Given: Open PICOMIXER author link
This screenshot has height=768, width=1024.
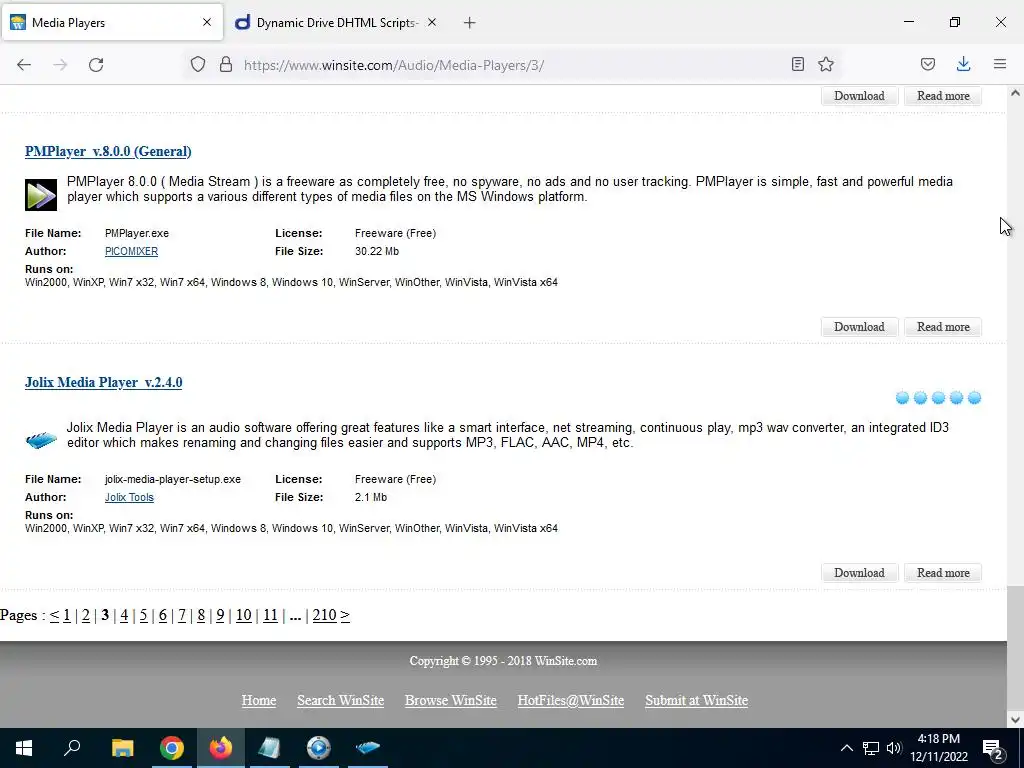Looking at the screenshot, I should 131,251.
